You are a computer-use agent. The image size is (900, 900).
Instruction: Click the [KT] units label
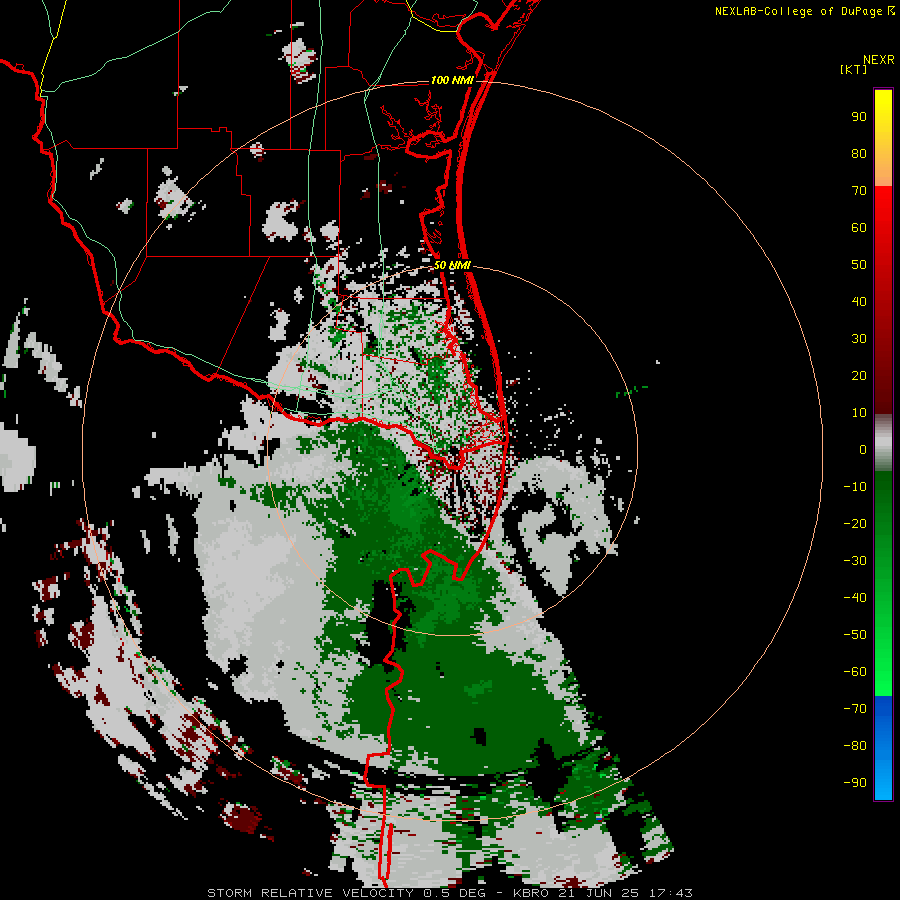(x=853, y=69)
